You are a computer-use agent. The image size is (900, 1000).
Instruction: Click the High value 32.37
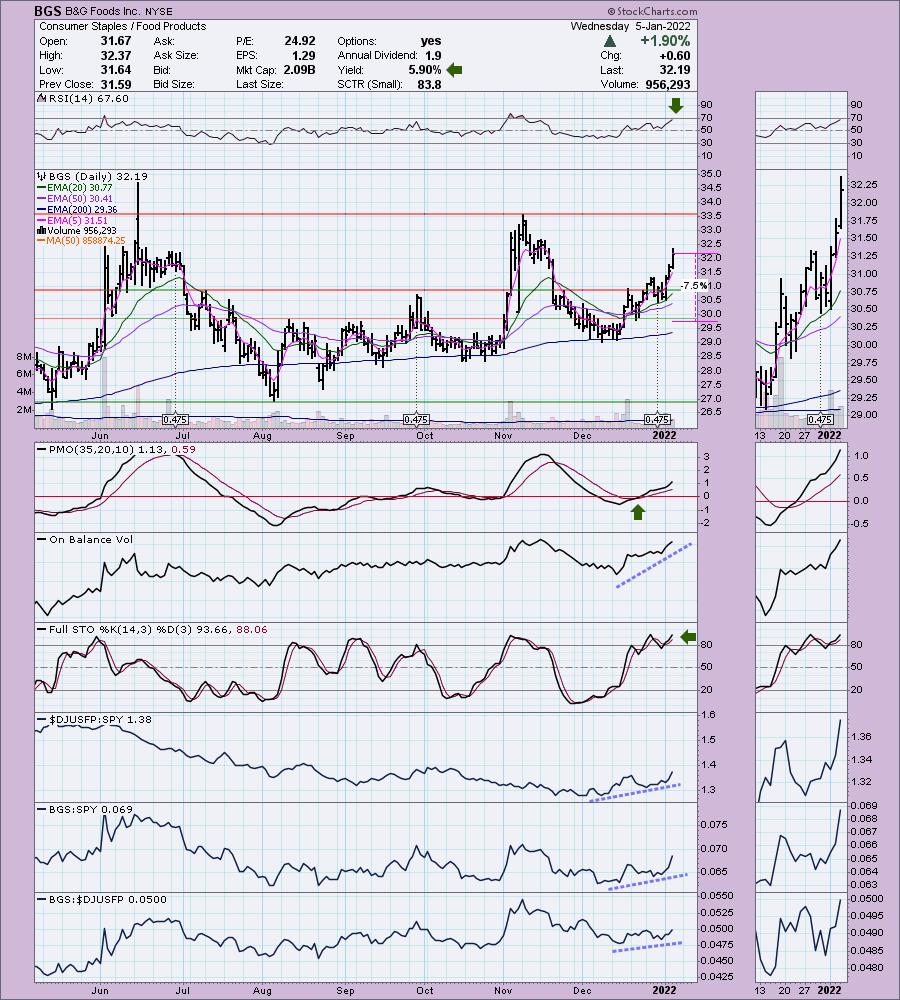[x=116, y=55]
